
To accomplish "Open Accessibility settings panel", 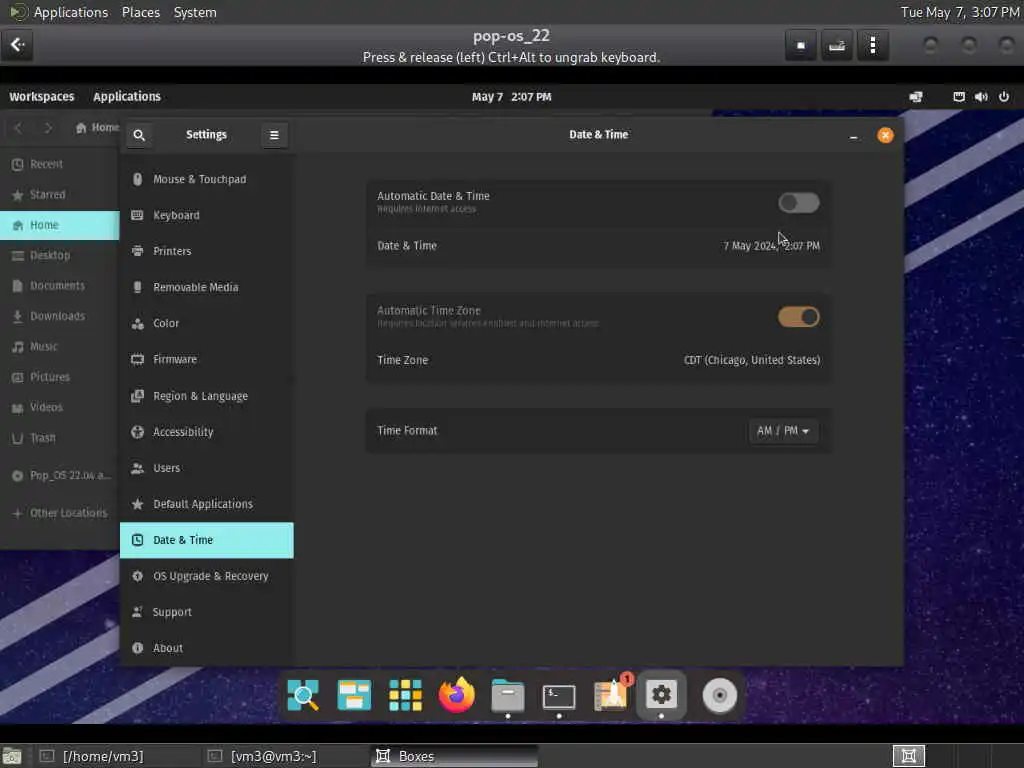I will tap(207, 432).
